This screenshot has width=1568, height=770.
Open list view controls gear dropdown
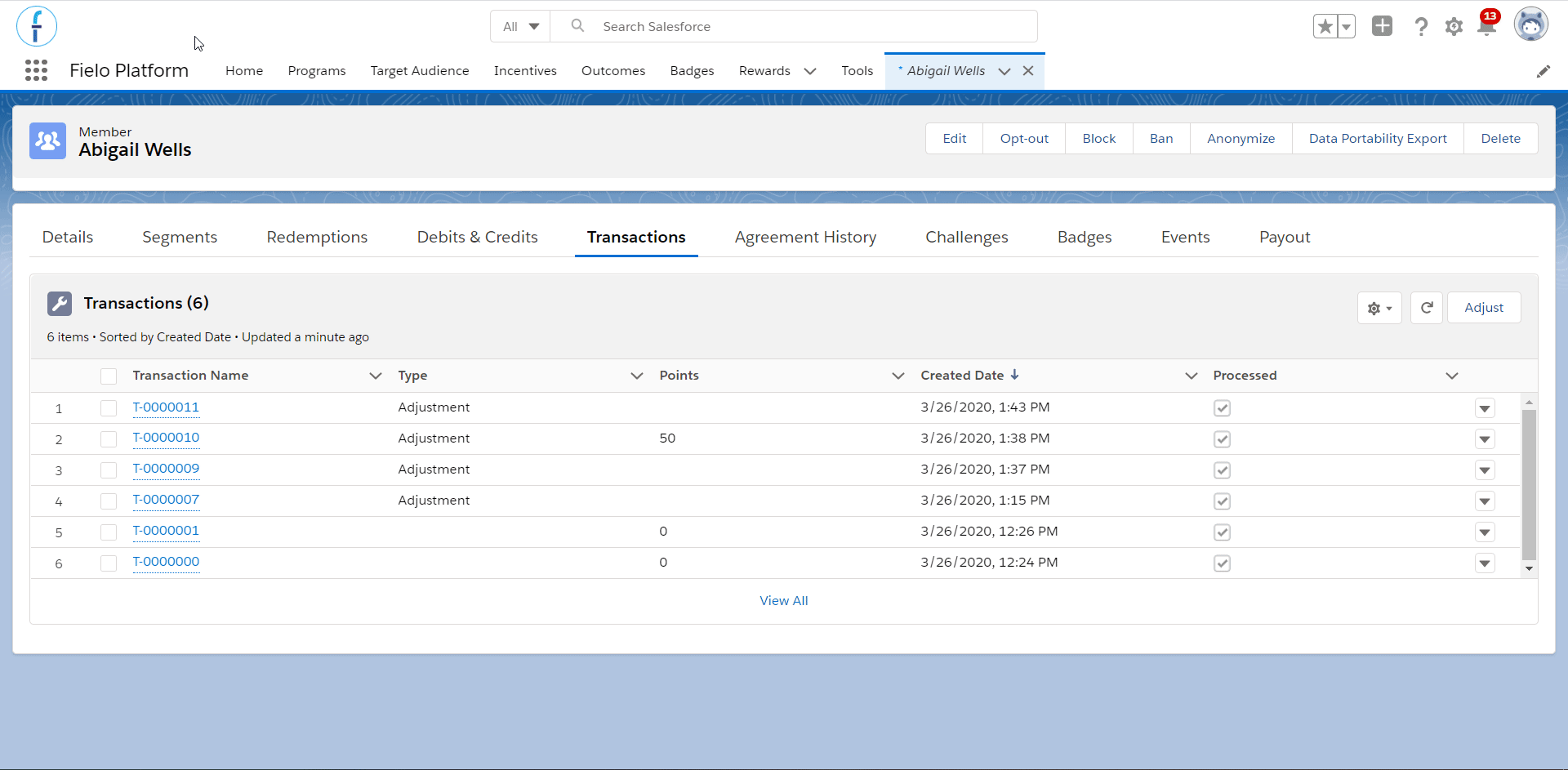(1379, 308)
